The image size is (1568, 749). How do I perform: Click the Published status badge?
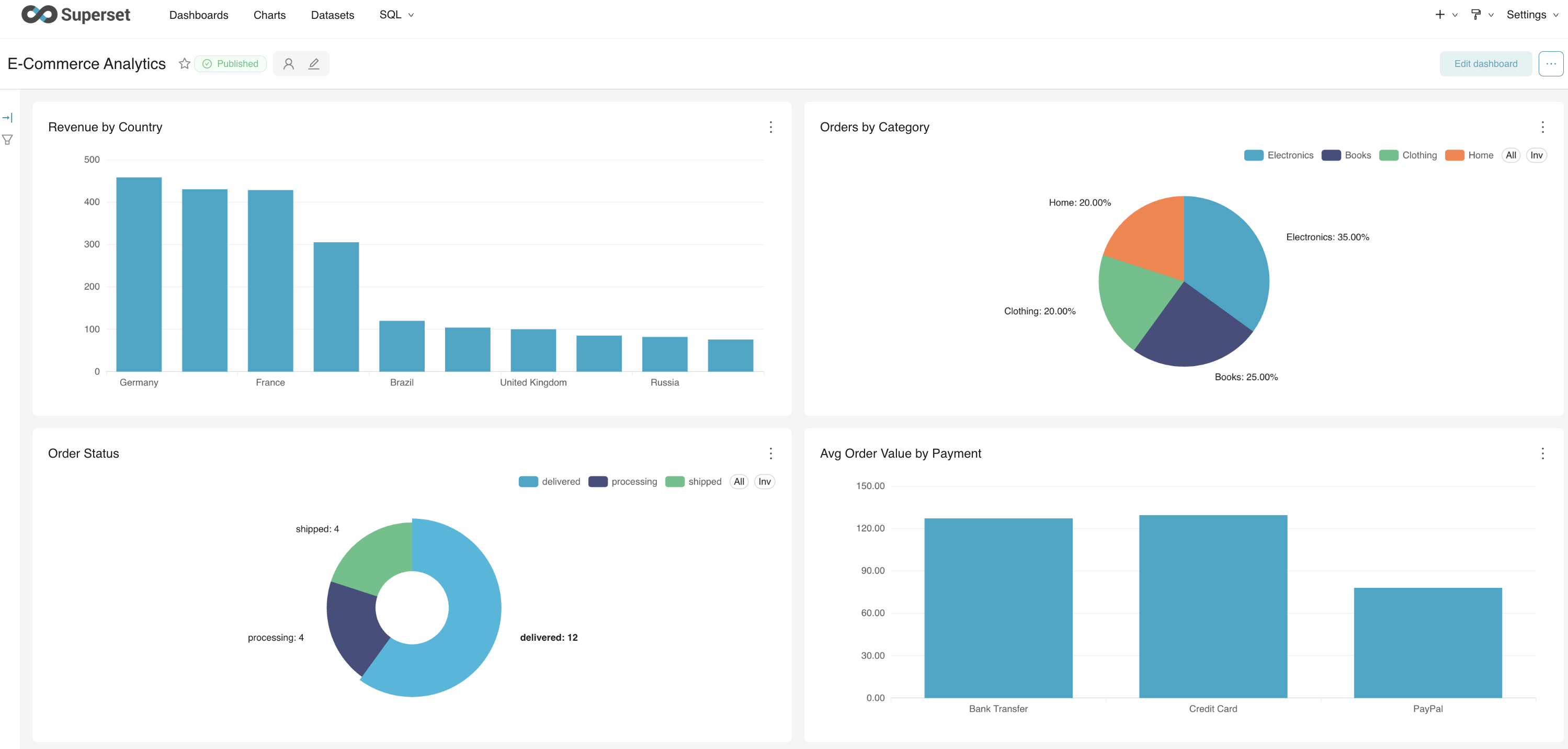click(x=230, y=63)
